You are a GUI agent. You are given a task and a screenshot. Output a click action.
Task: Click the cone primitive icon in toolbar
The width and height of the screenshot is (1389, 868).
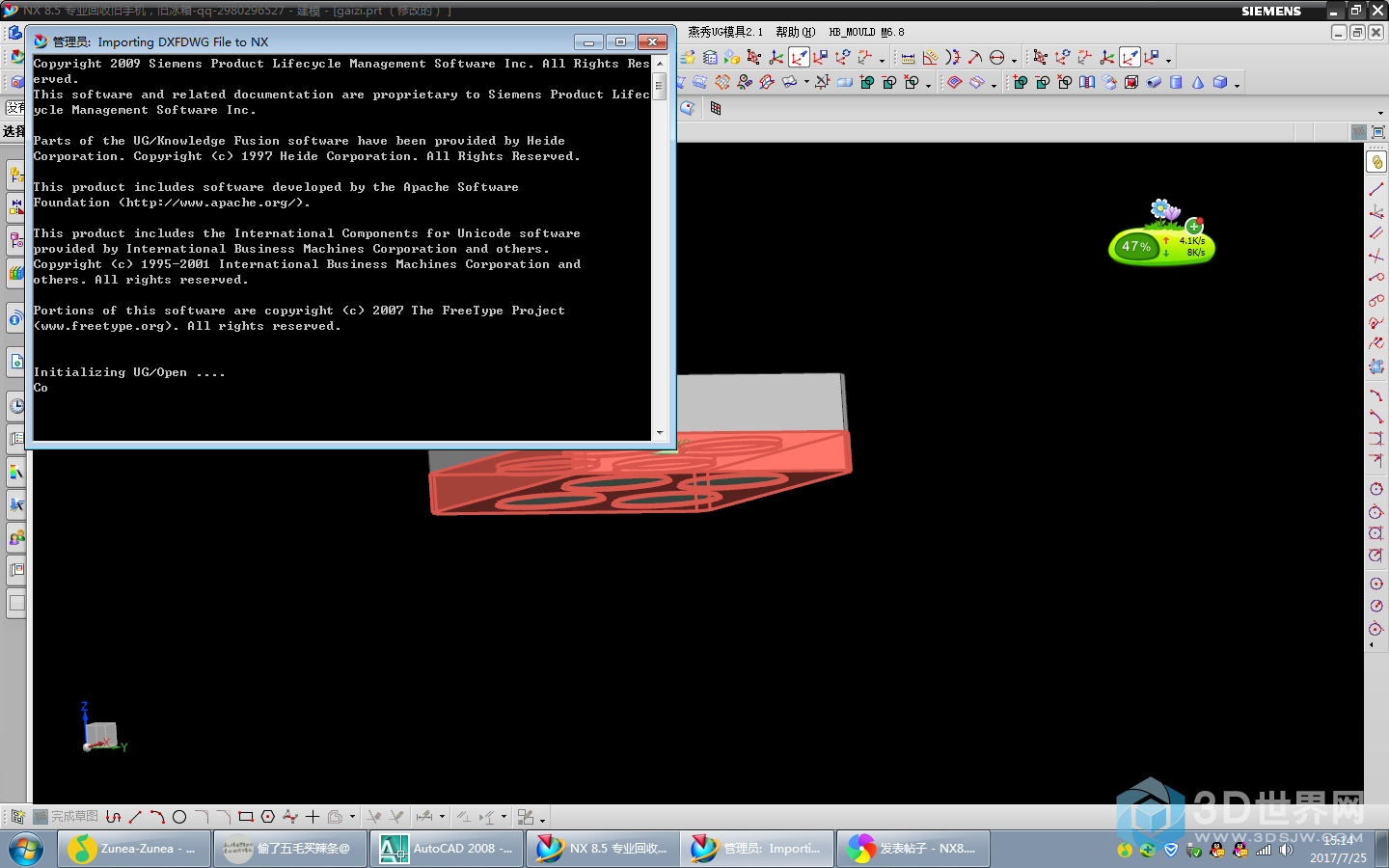tap(1197, 82)
